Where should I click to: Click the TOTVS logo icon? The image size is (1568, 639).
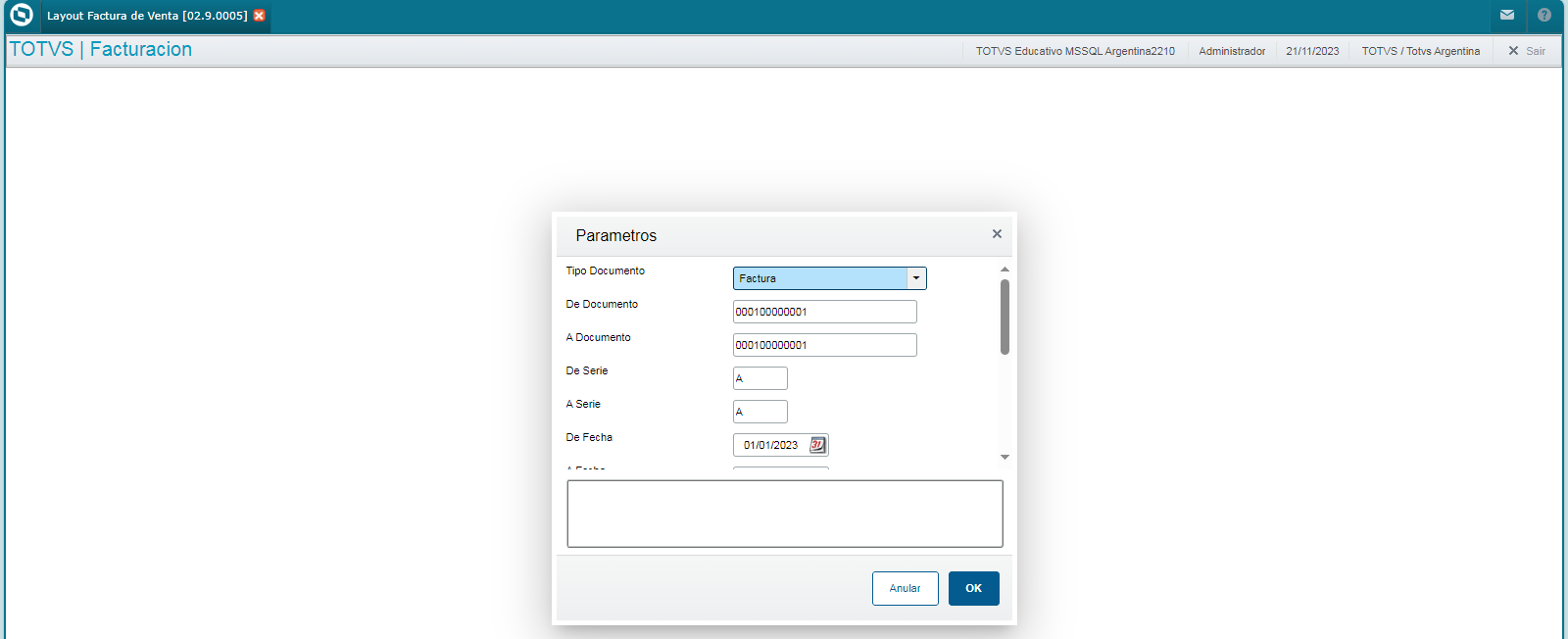pos(21,15)
